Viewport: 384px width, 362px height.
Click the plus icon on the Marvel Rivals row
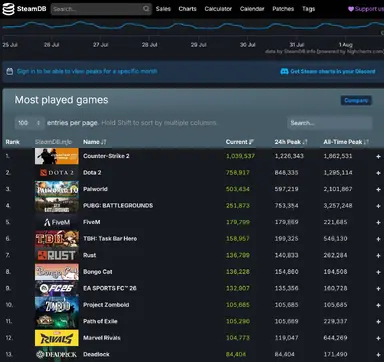click(378, 338)
